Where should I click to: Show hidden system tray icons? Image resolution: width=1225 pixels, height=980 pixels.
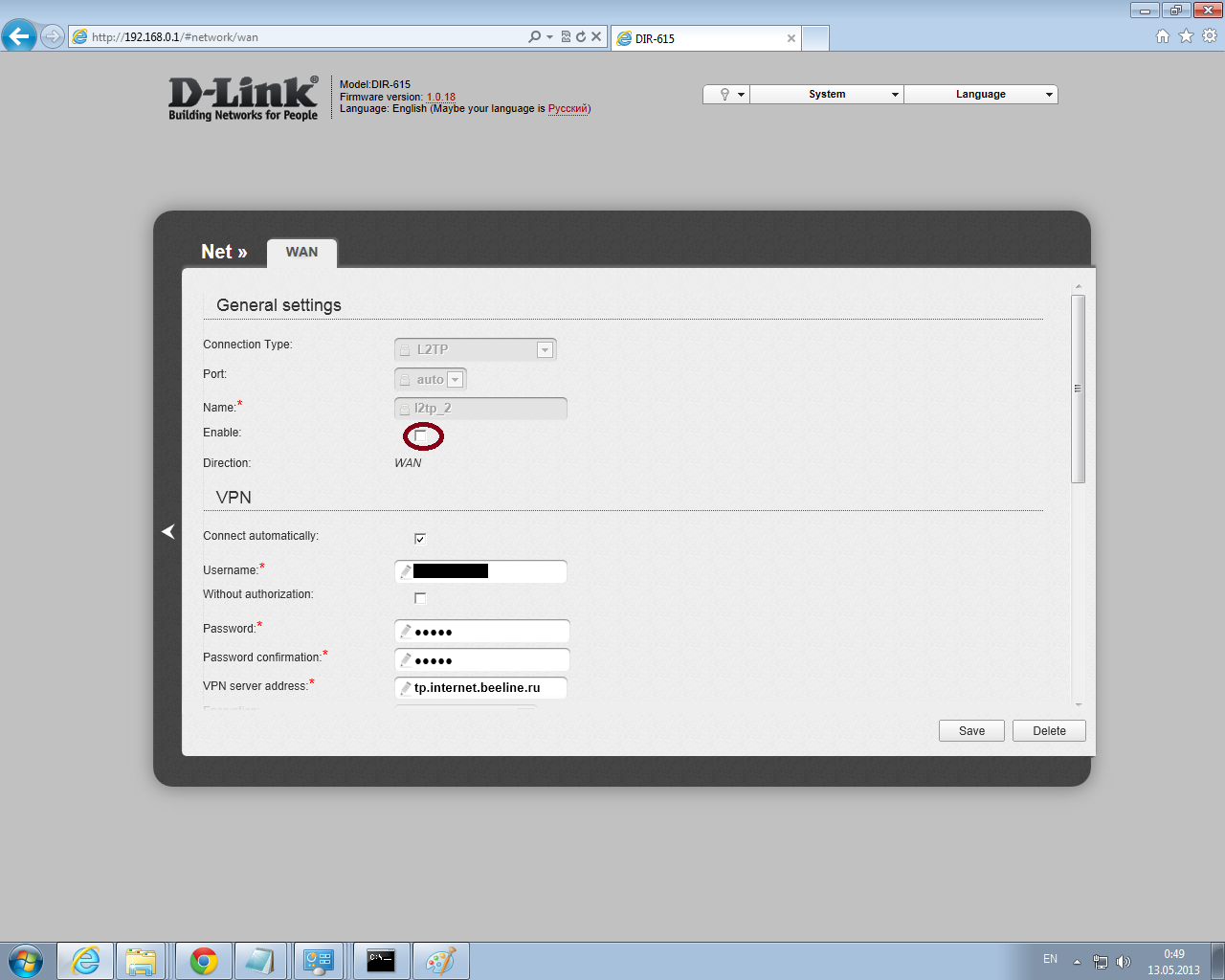click(x=1077, y=962)
